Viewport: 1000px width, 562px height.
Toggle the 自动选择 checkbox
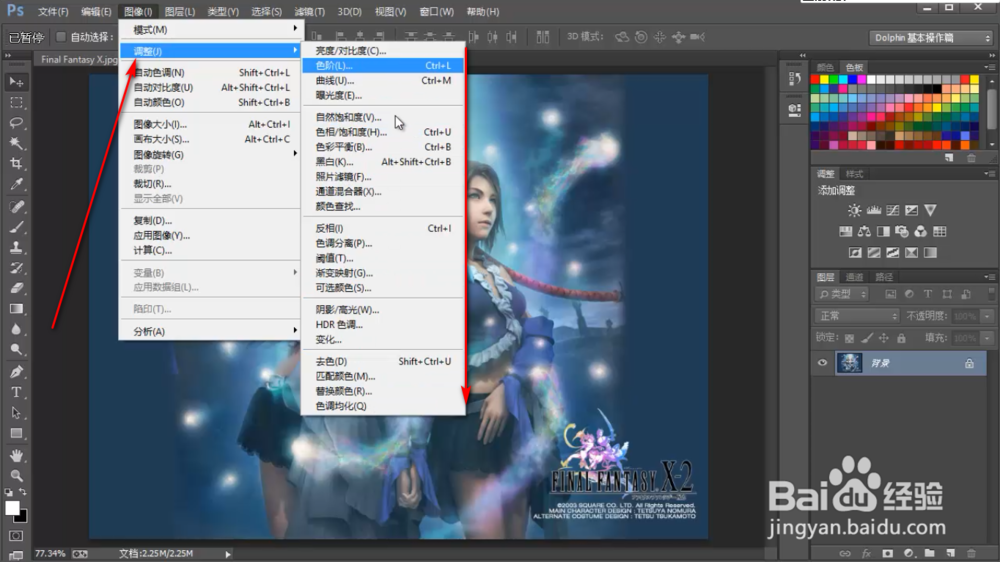pos(61,37)
